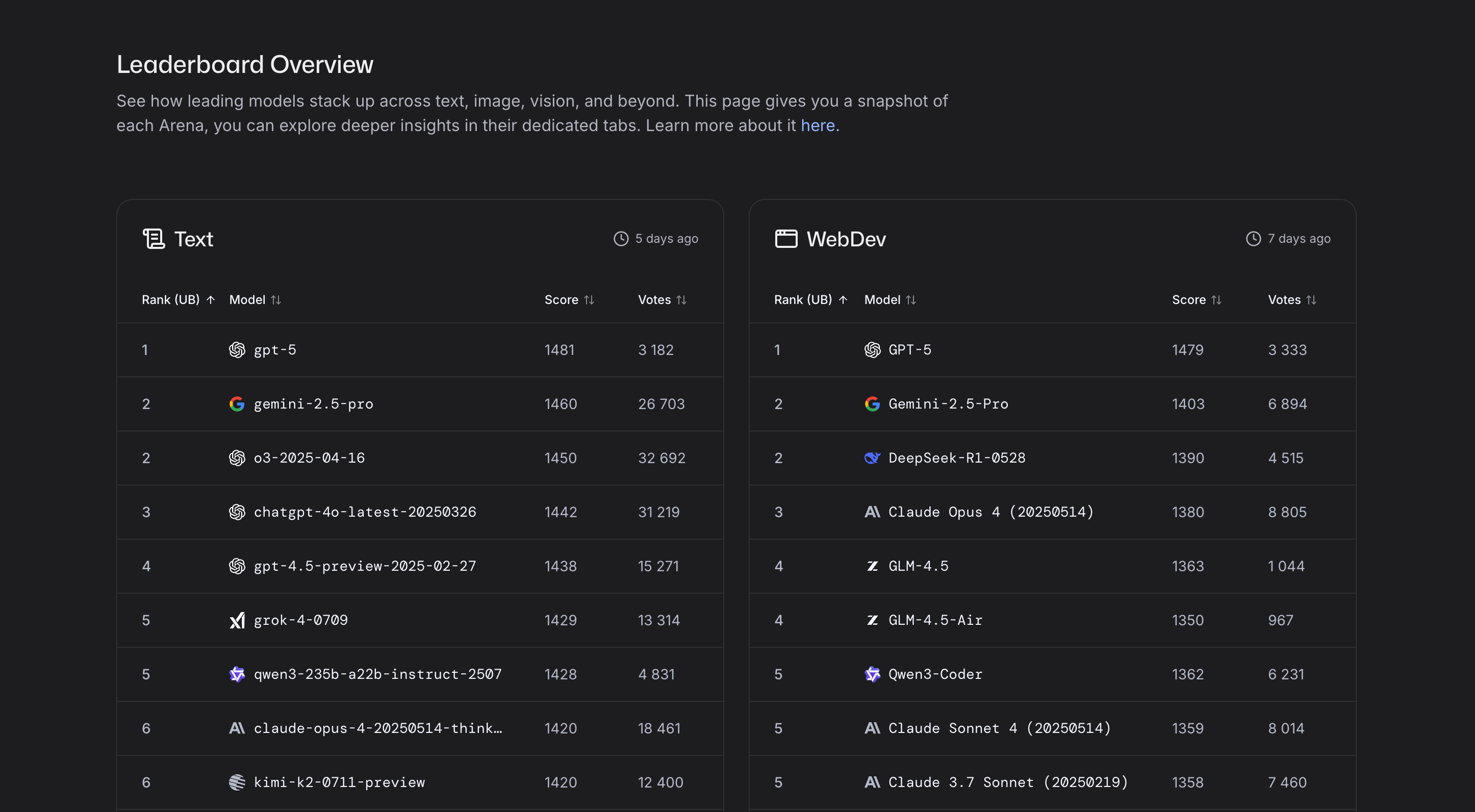1475x812 pixels.
Task: Select Claude Sonnet 4 (20250514) model name
Action: (1000, 728)
